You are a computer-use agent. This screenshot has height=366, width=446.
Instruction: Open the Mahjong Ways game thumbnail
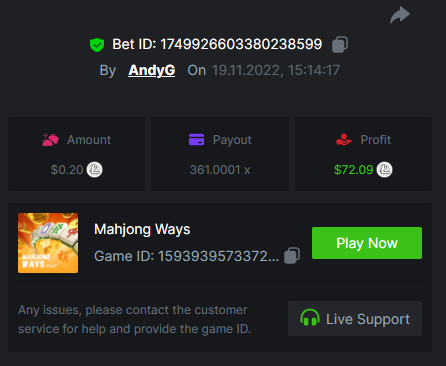click(x=48, y=243)
